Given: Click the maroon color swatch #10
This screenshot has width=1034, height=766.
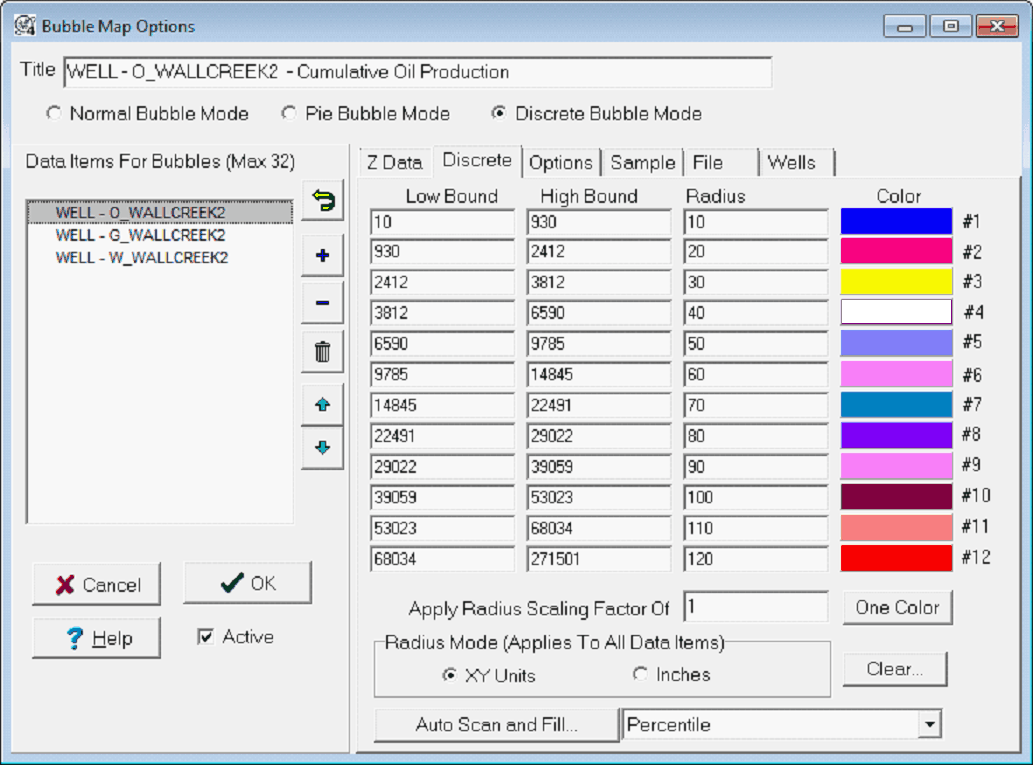Looking at the screenshot, I should pos(896,496).
